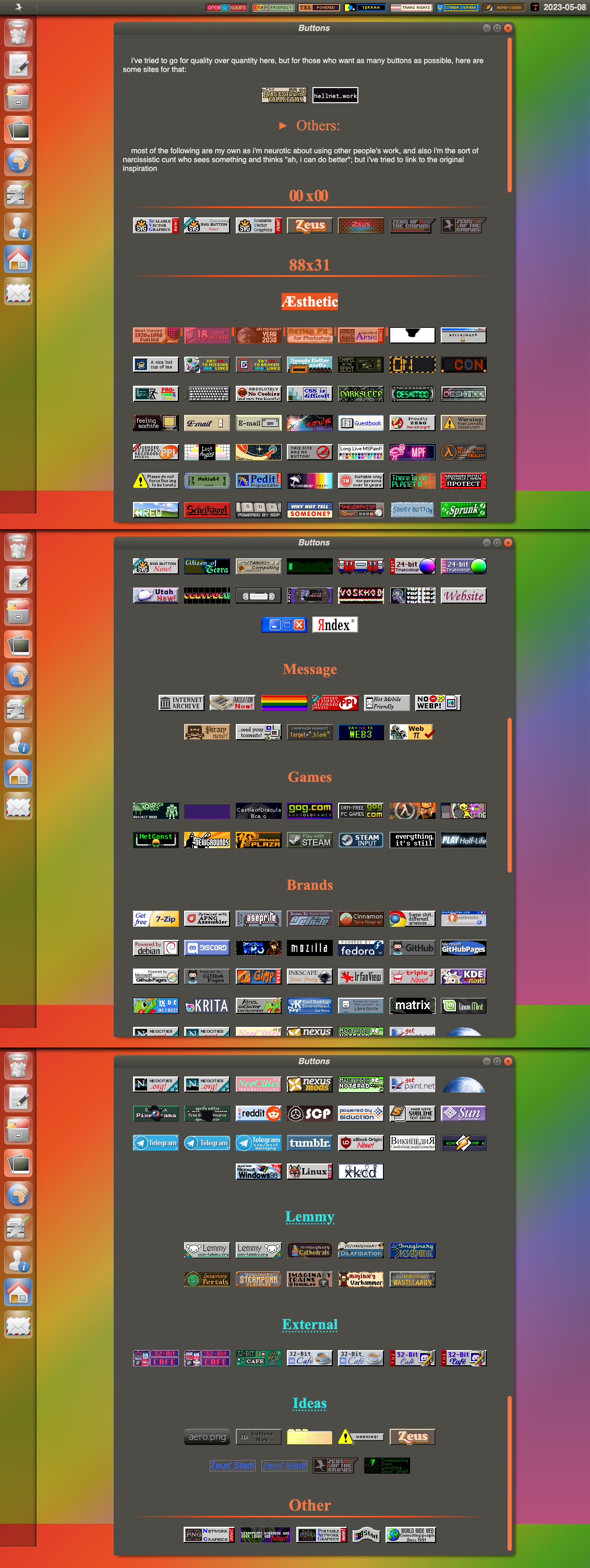
Task: Click the Internet Archive button
Action: pos(181,703)
